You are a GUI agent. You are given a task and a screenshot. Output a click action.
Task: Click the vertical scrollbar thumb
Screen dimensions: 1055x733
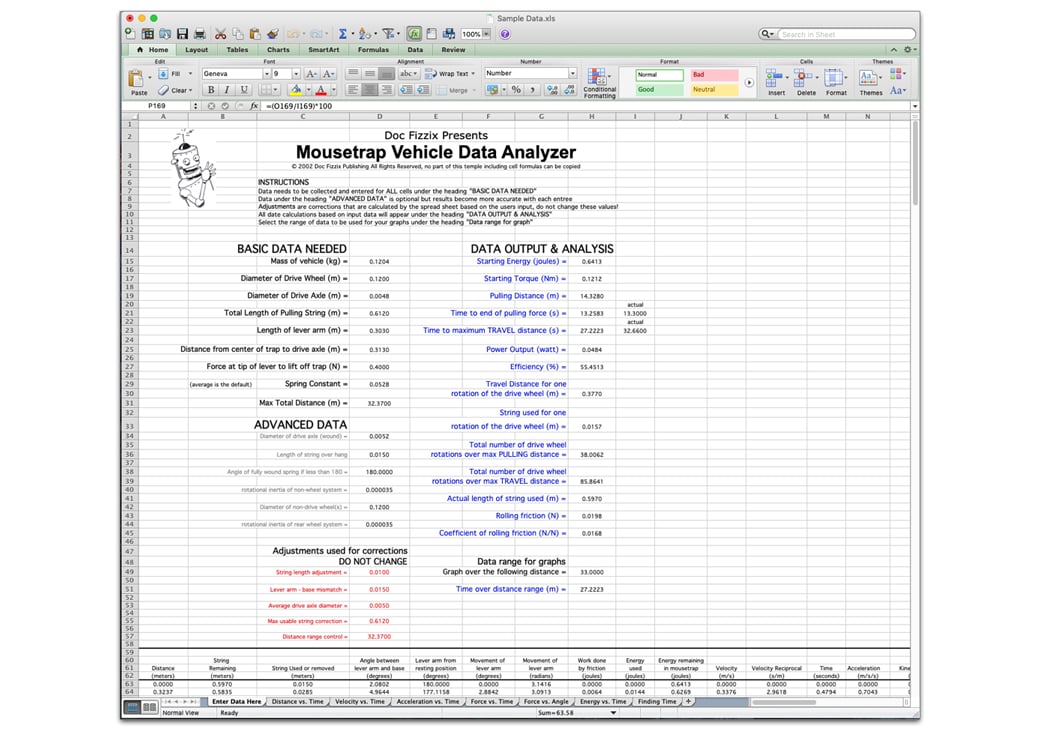[914, 163]
